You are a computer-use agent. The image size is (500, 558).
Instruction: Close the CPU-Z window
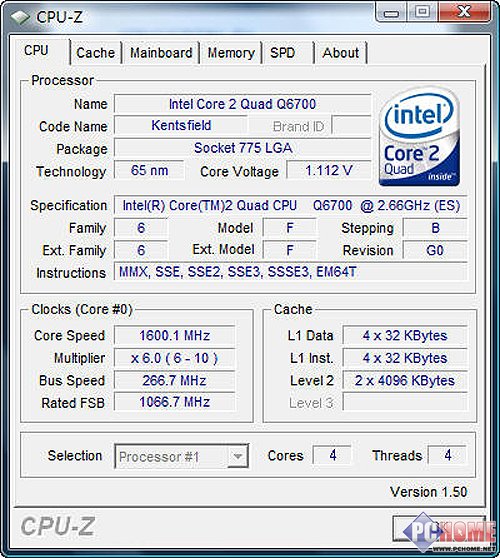[x=464, y=12]
